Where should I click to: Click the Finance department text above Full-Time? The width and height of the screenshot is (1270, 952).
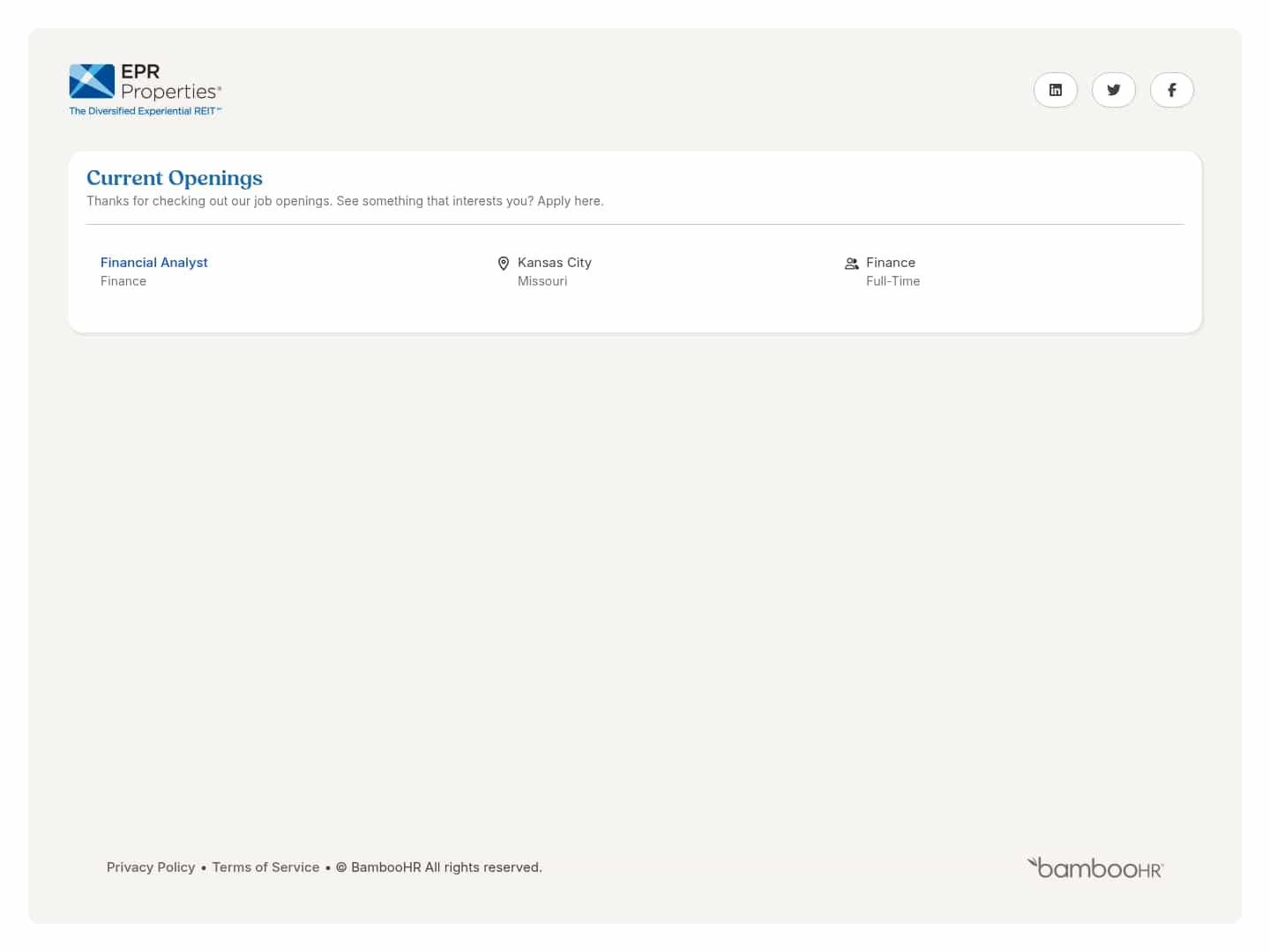click(x=891, y=263)
